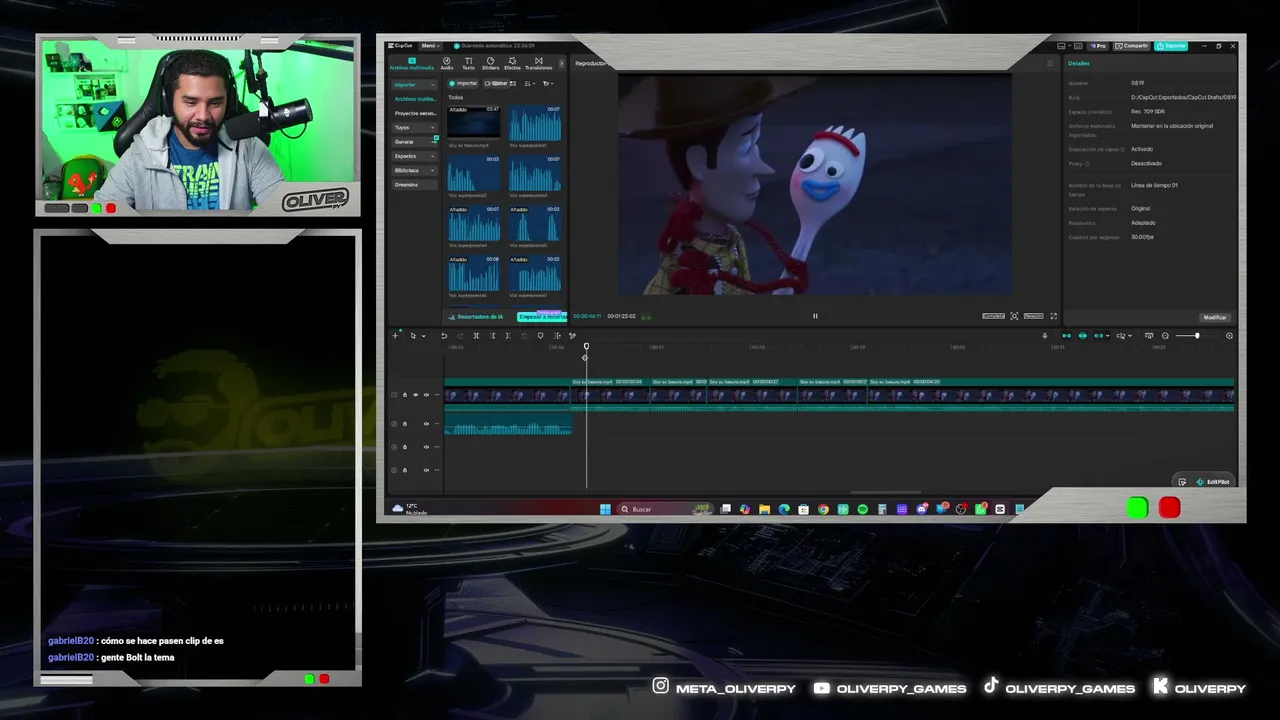This screenshot has height=720, width=1280.
Task: Select the Archivos multimedia tab
Action: pyautogui.click(x=412, y=63)
